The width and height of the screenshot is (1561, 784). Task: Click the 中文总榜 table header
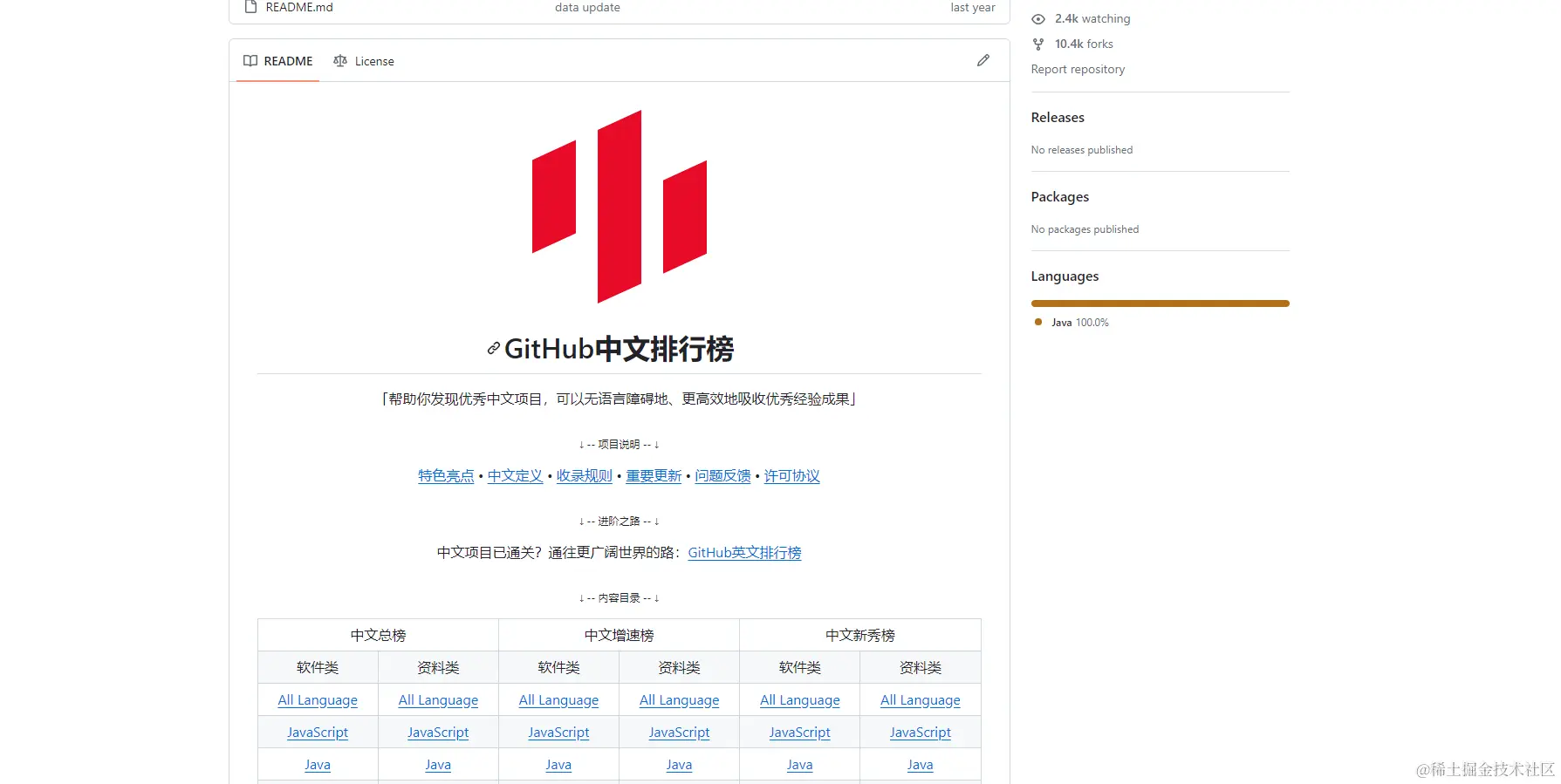[x=378, y=635]
